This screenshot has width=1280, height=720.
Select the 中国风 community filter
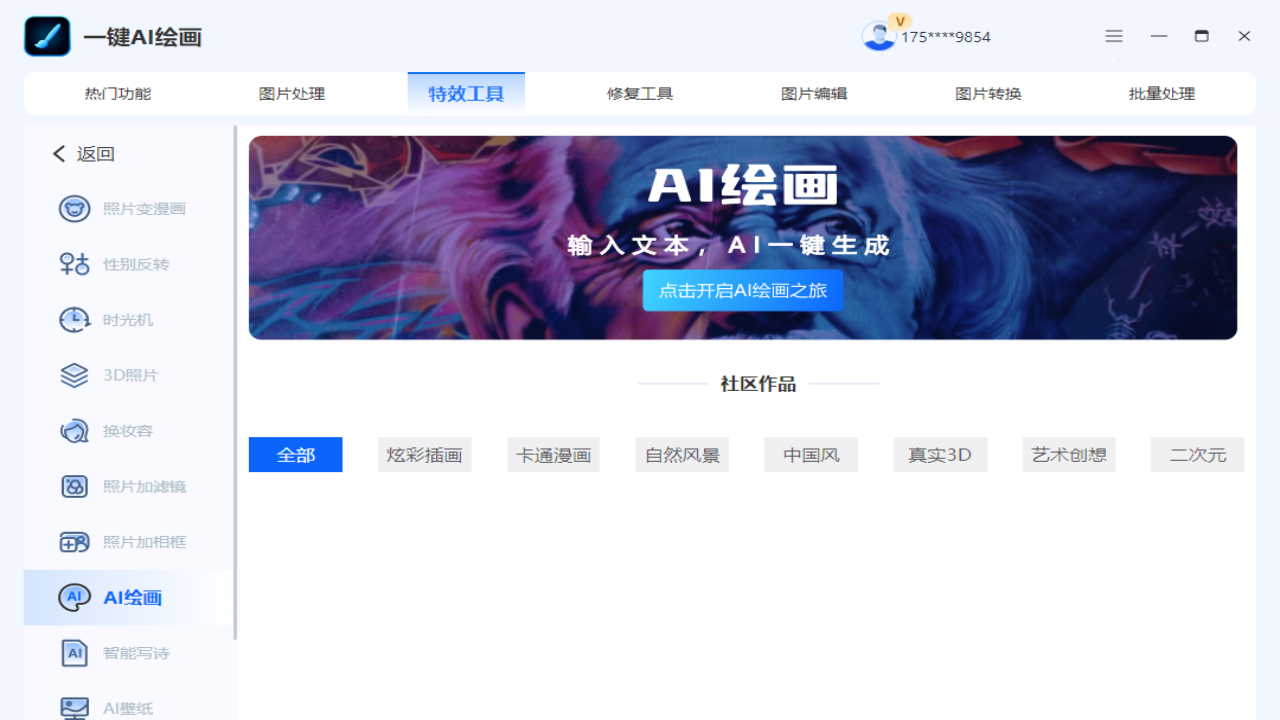click(x=810, y=454)
